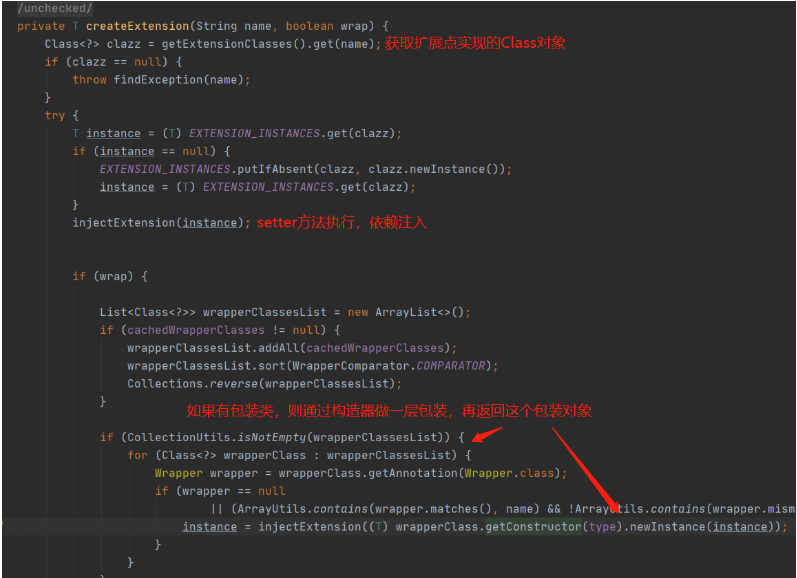Click the getExtensionClasses() call
Screen dimensions: 797x578
tap(234, 44)
